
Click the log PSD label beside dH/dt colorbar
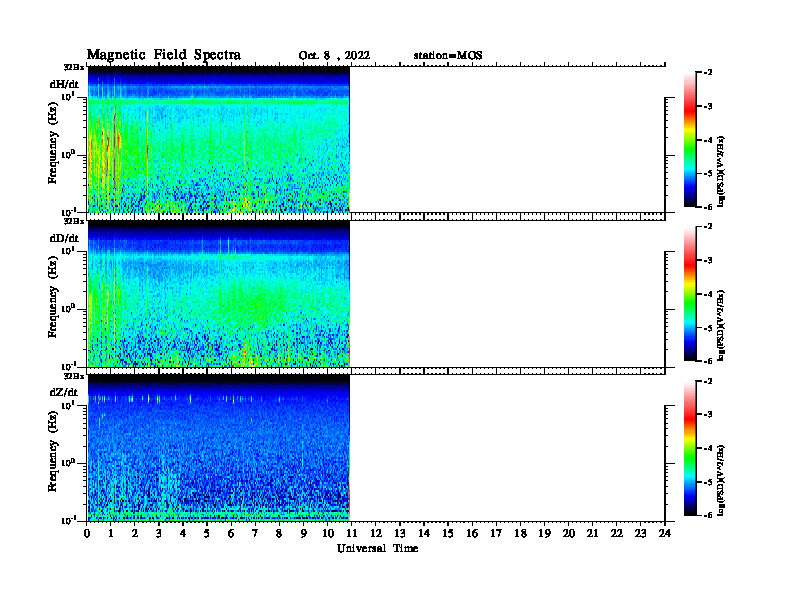pyautogui.click(x=721, y=172)
